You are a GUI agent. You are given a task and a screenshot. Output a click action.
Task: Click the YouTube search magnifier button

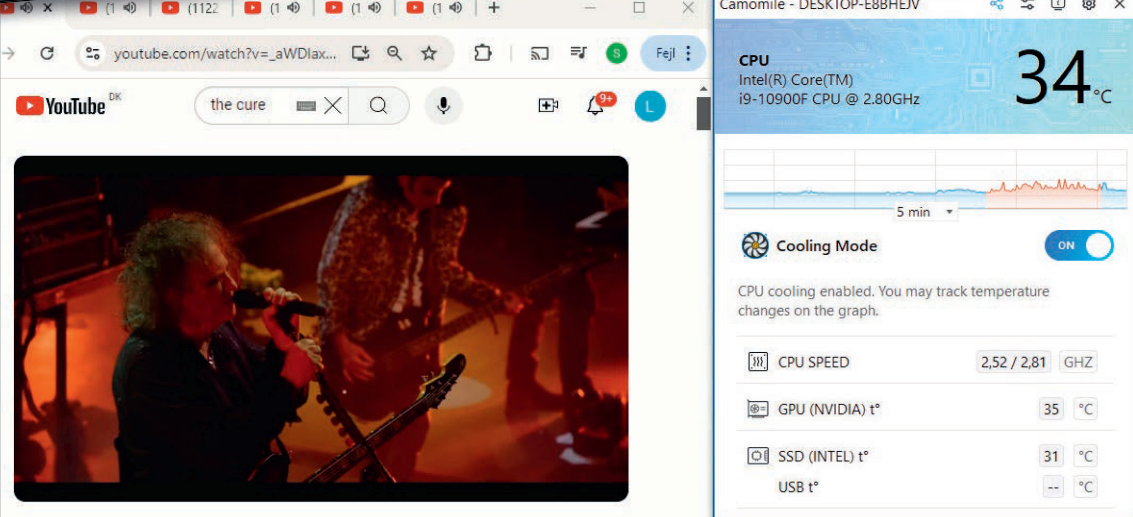pos(378,105)
